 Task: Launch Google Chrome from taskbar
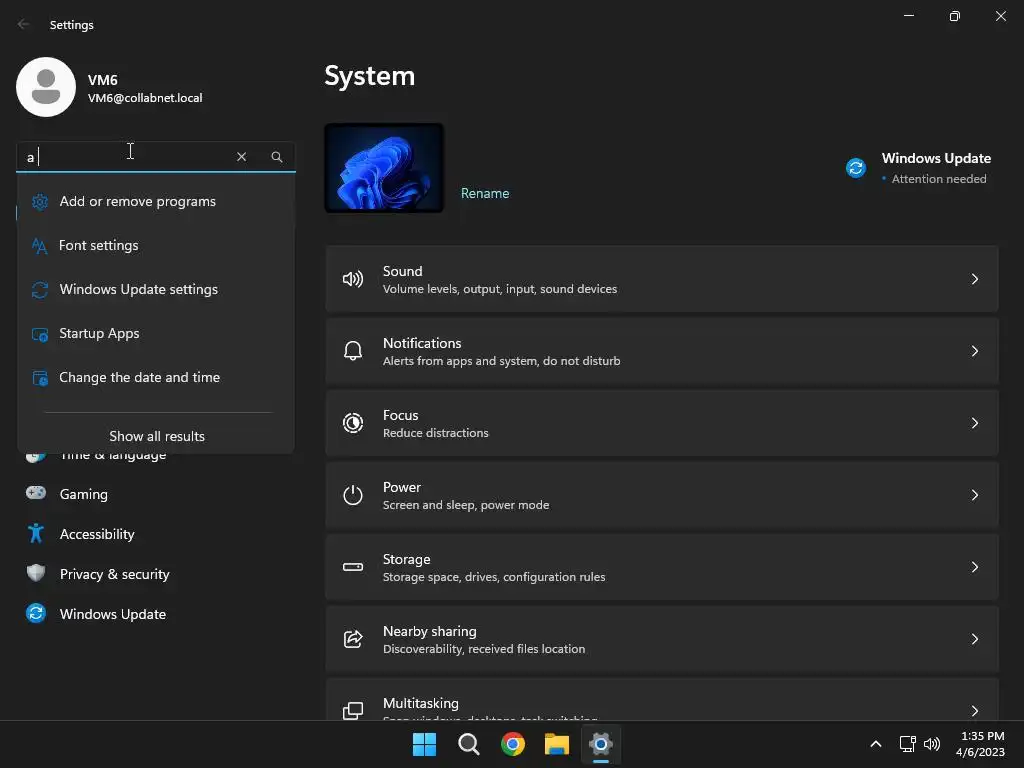click(x=513, y=744)
